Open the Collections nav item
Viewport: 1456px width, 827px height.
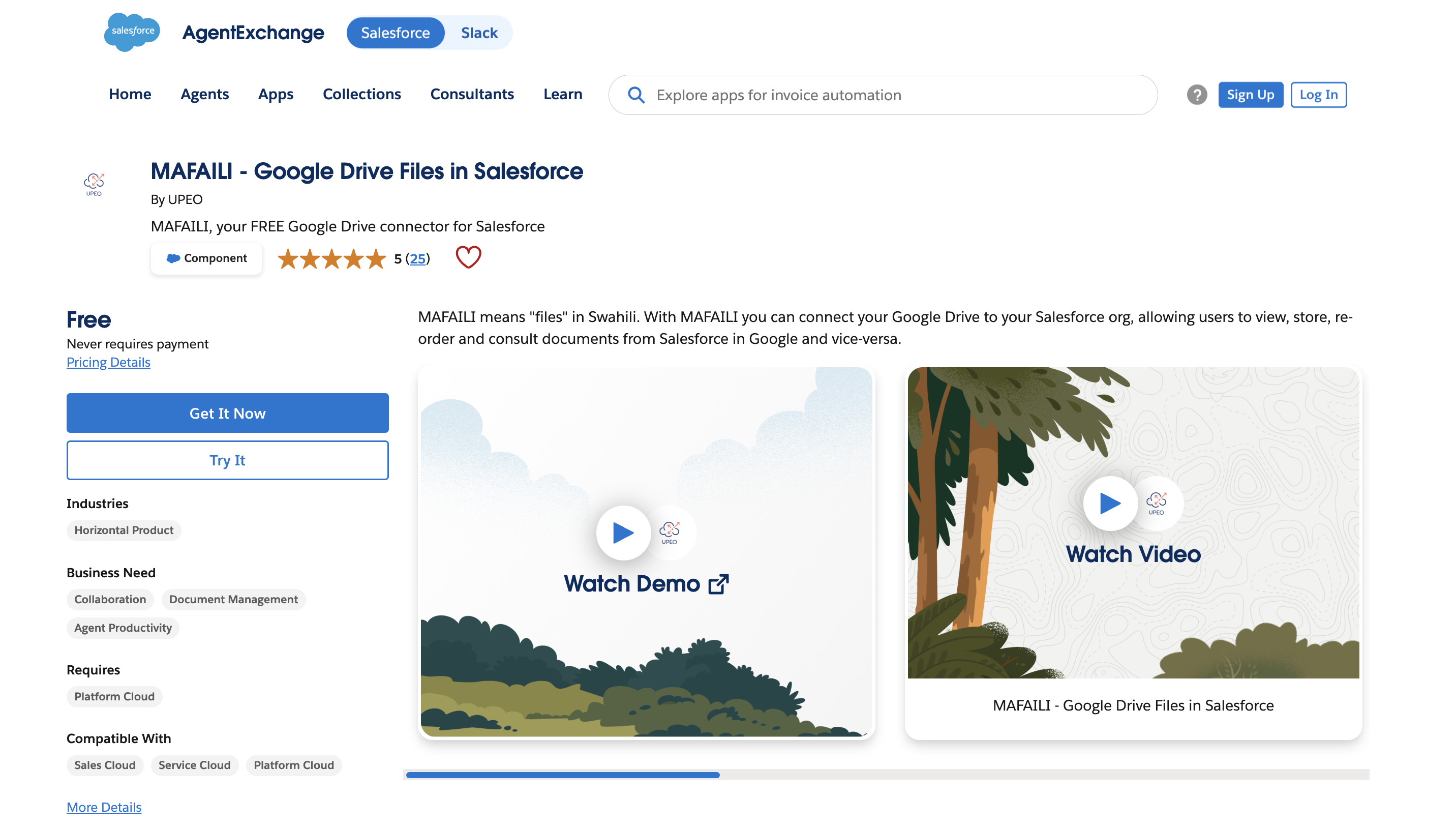click(x=361, y=94)
